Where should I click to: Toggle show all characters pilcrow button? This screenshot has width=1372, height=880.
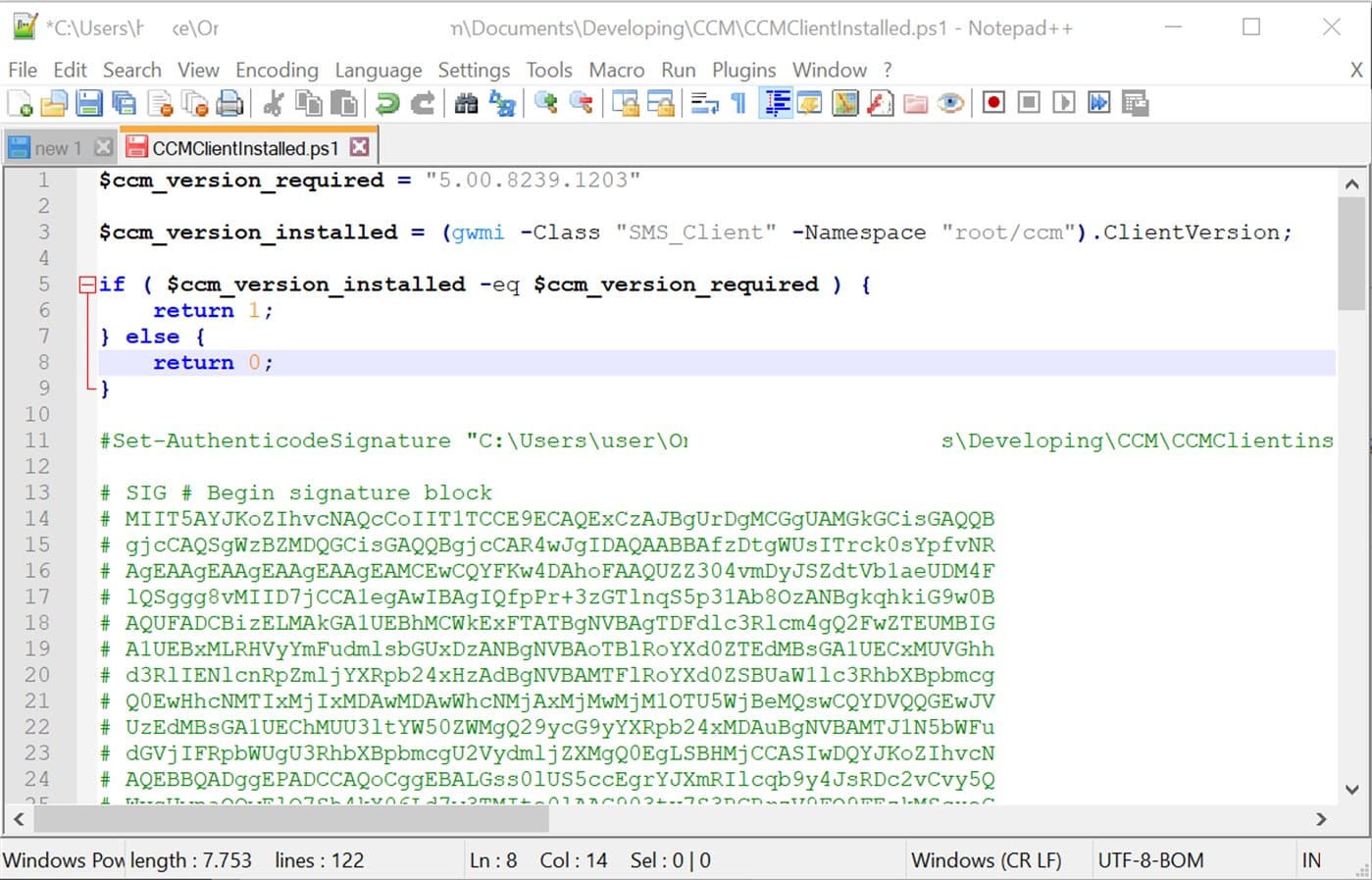click(x=739, y=103)
